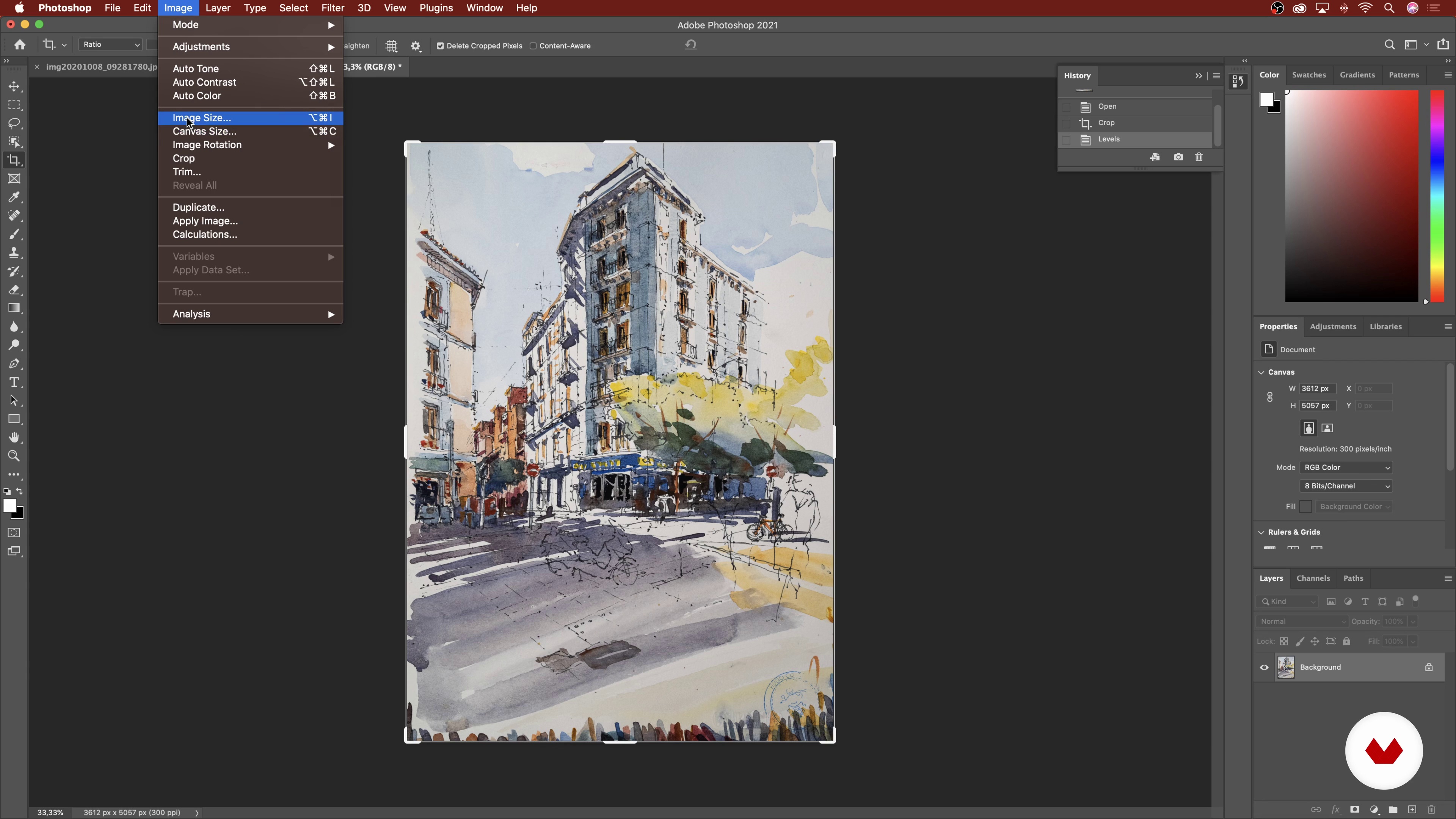The width and height of the screenshot is (1456, 819).
Task: Switch to the Channels tab
Action: pyautogui.click(x=1313, y=578)
